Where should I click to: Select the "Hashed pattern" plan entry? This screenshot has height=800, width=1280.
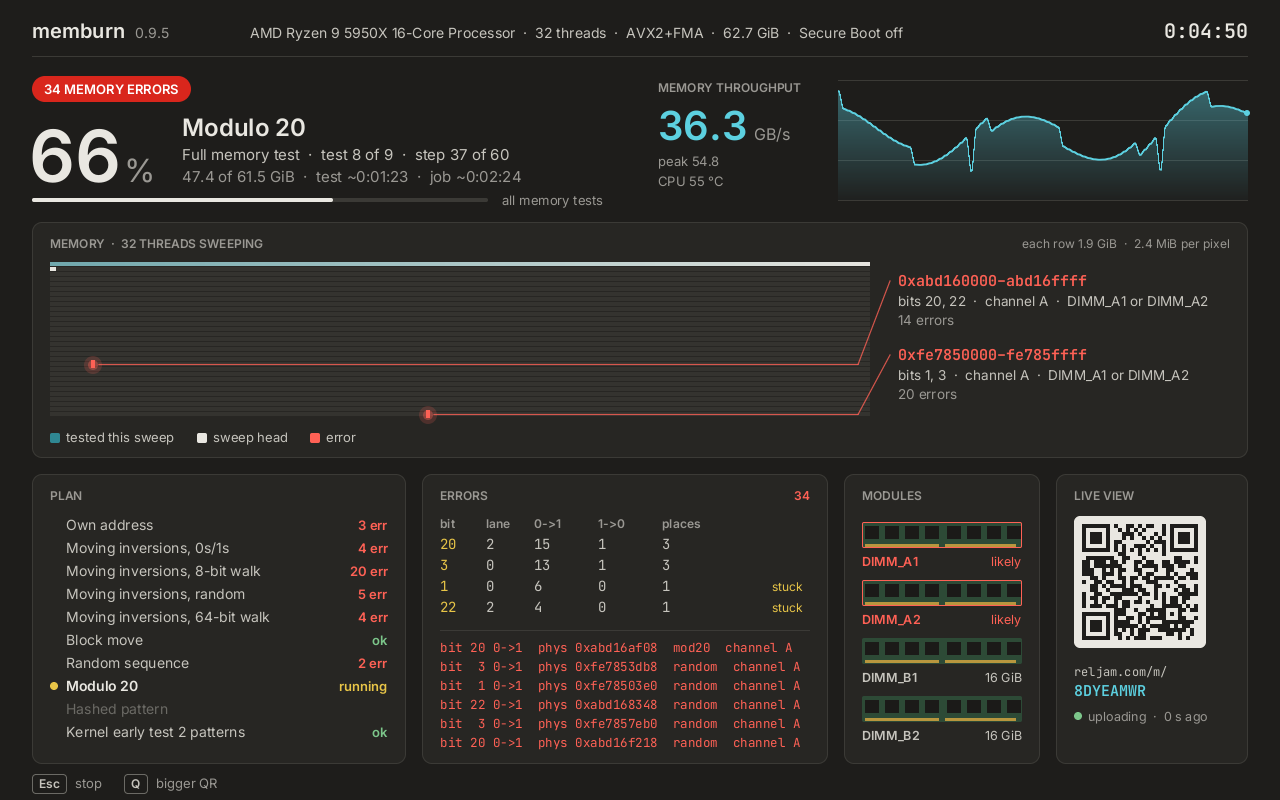(x=218, y=709)
